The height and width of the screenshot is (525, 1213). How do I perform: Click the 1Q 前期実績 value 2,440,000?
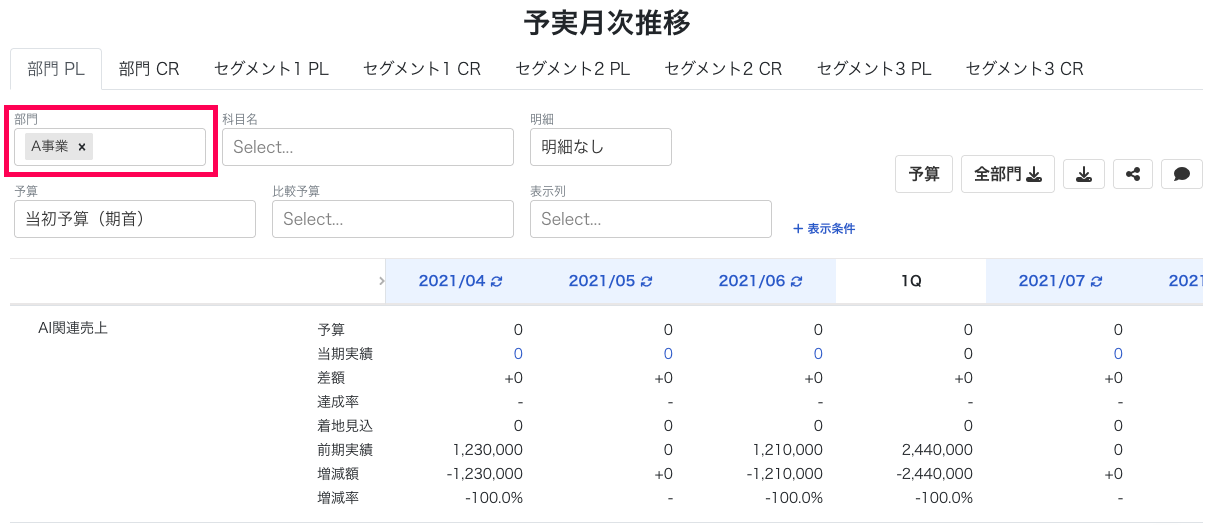point(937,450)
